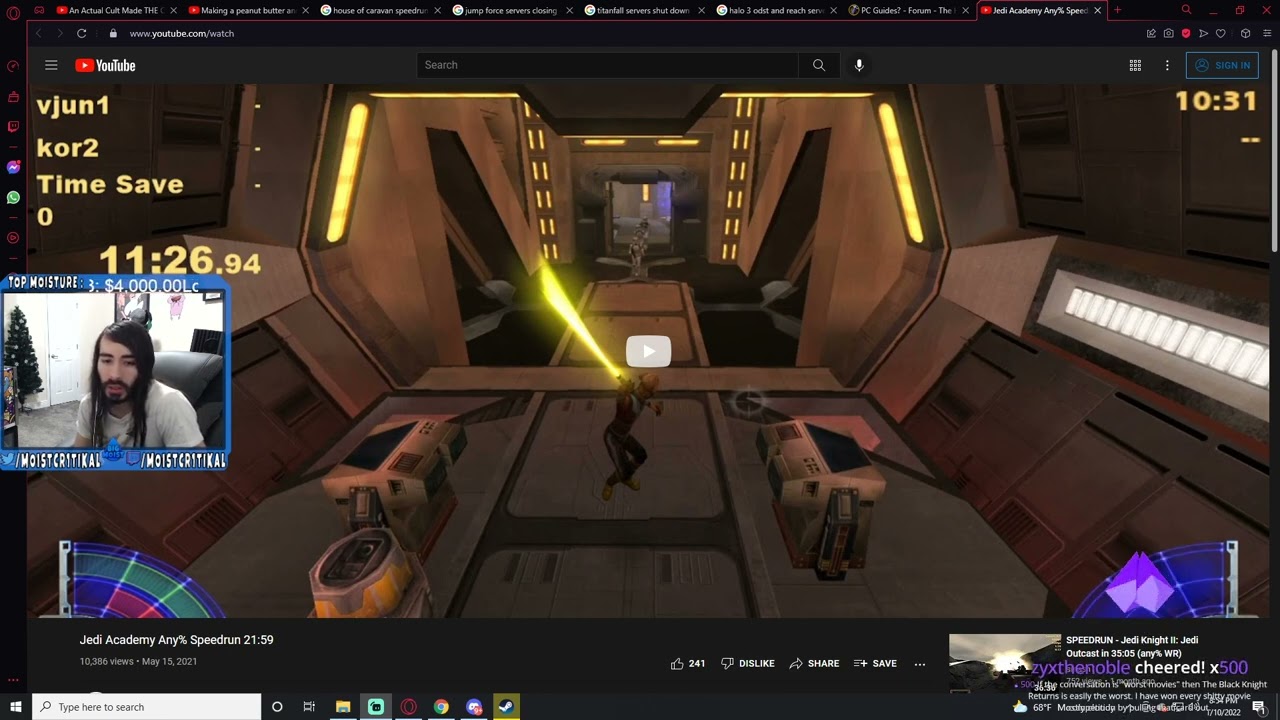Viewport: 1280px width, 720px height.
Task: Take a snapshot with camera icon
Action: tap(1168, 33)
